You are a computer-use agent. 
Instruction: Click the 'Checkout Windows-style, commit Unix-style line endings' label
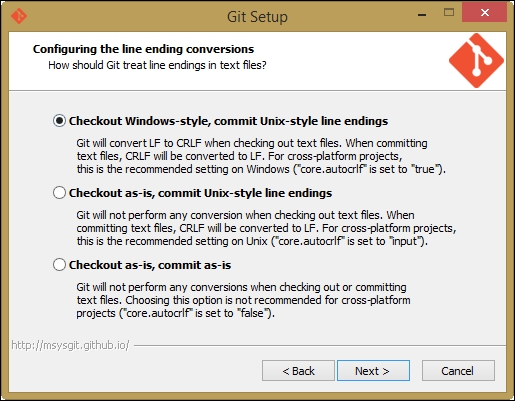[x=228, y=121]
